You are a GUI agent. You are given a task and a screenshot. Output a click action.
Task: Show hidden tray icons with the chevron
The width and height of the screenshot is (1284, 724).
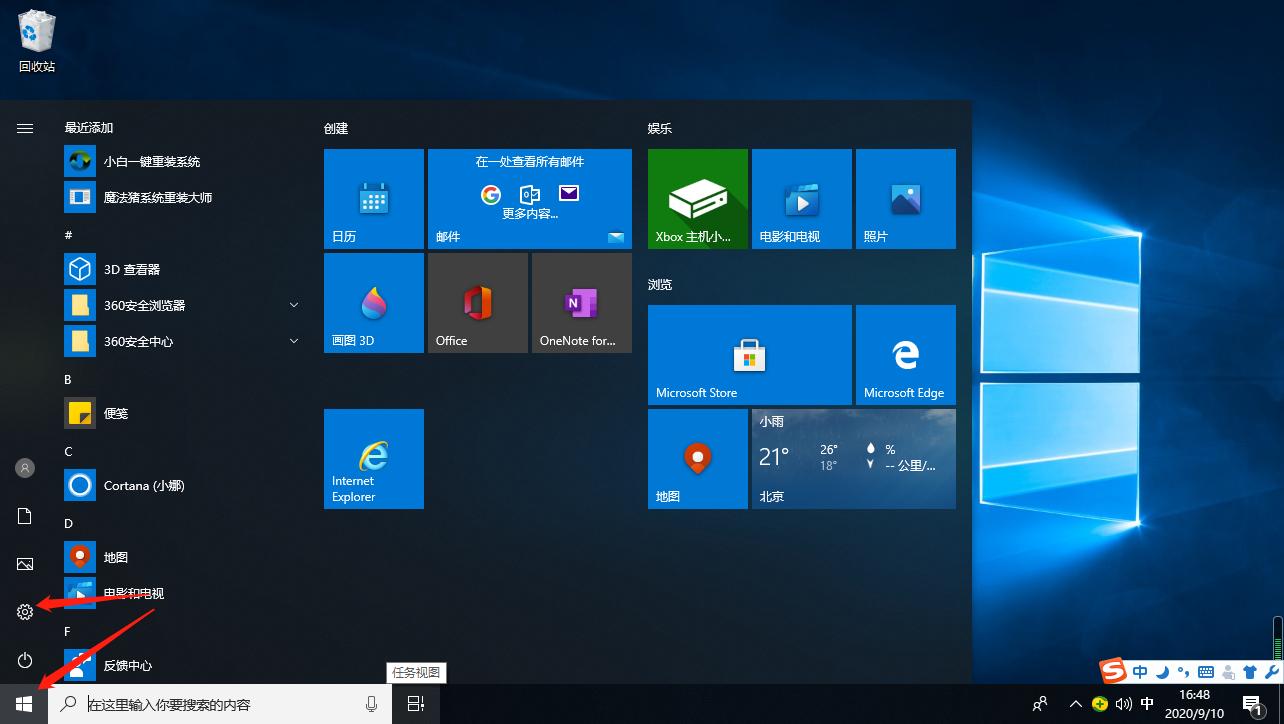(1075, 704)
